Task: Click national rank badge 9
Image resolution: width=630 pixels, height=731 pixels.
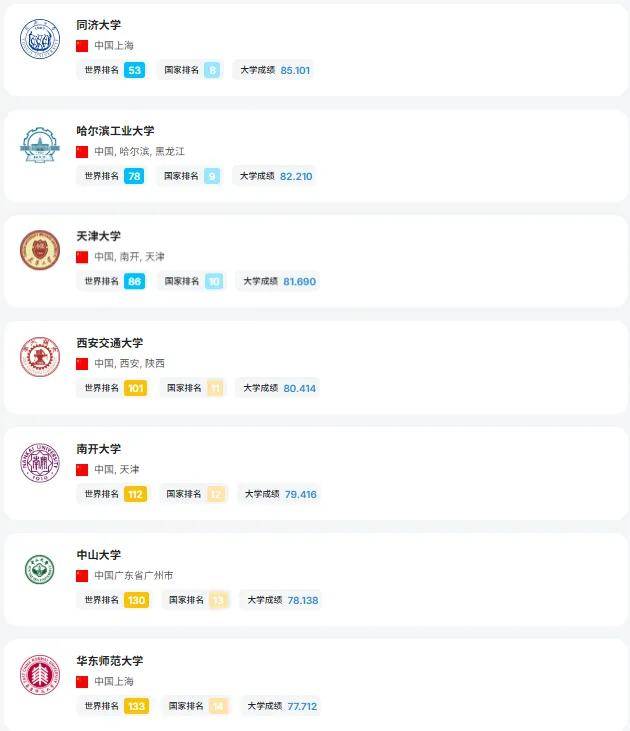Action: coord(212,176)
